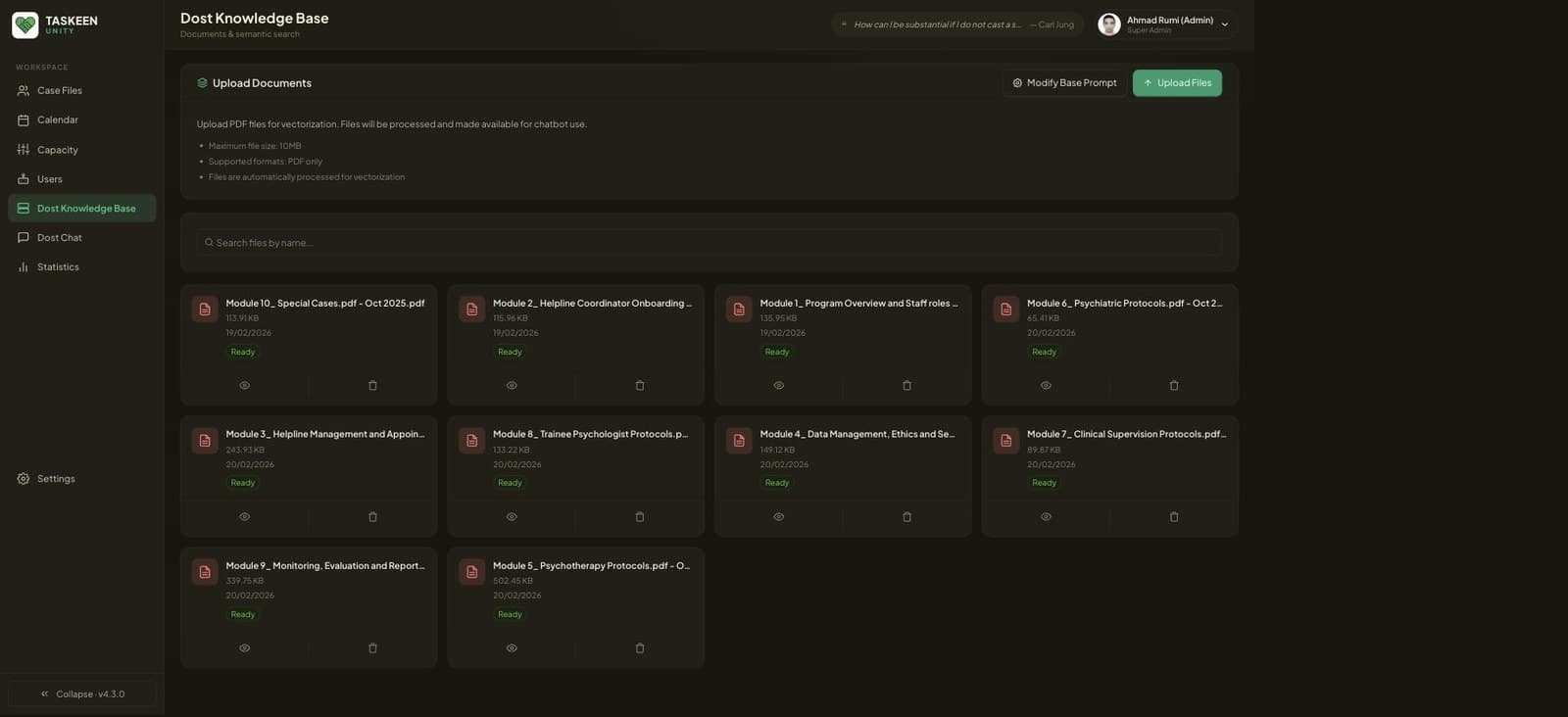Click PDF icon of Module 10 Special Cases
The width and height of the screenshot is (1568, 717).
tap(205, 310)
